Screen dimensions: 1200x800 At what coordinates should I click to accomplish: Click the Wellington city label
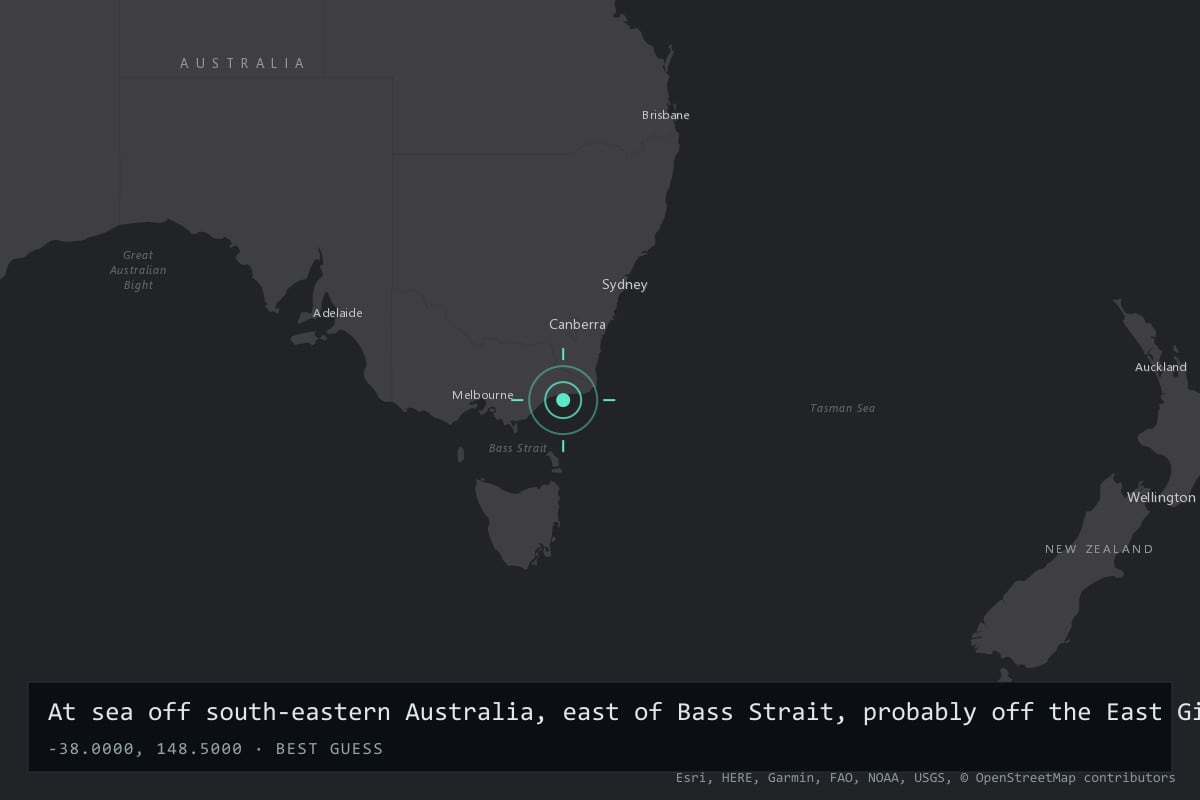coord(1161,497)
